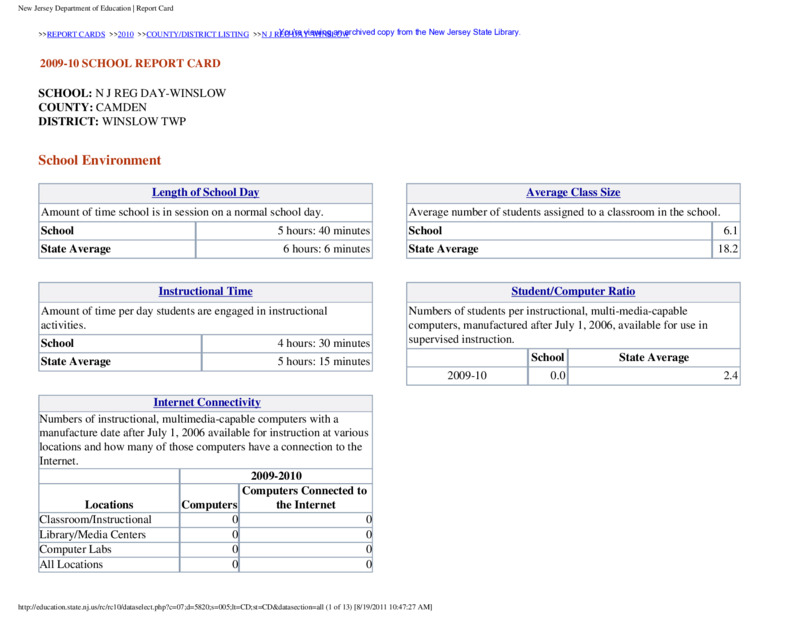Viewport: 800px width, 618px height.
Task: Select the 'Computers Connected to the Internet' header
Action: click(305, 498)
